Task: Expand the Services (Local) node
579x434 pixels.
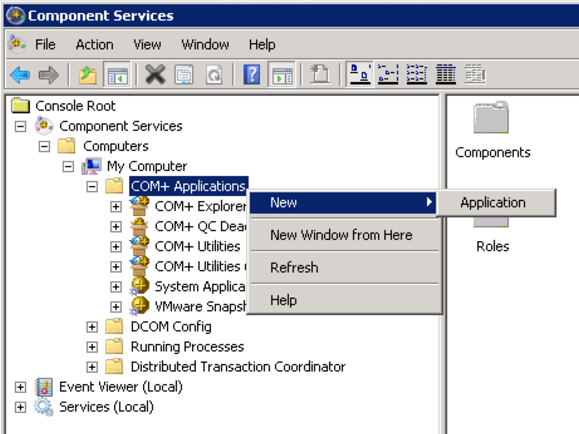Action: 20,407
